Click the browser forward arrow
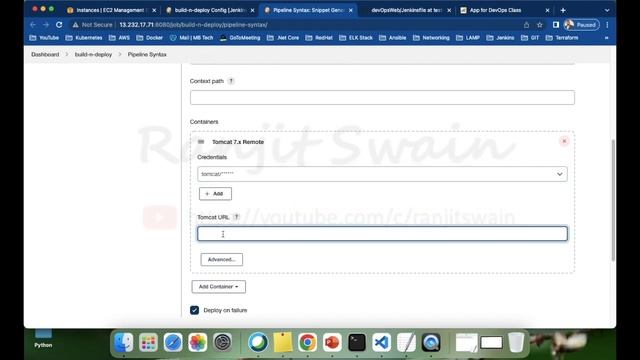 click(46, 25)
